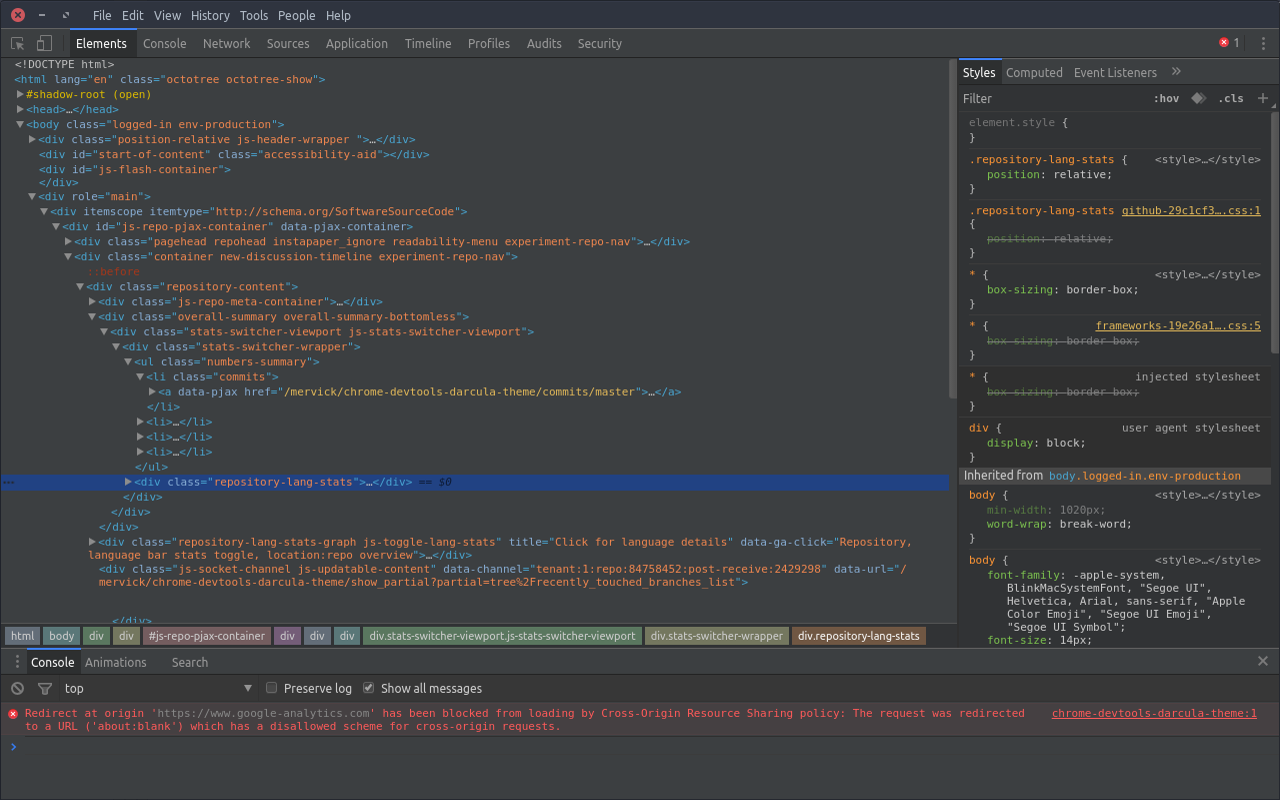Click the plus icon for a new style rule
Image resolution: width=1280 pixels, height=800 pixels.
pos(1263,98)
